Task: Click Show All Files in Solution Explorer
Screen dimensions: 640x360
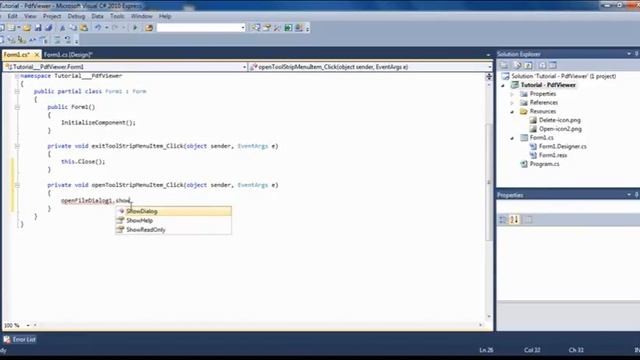Action: (x=518, y=65)
